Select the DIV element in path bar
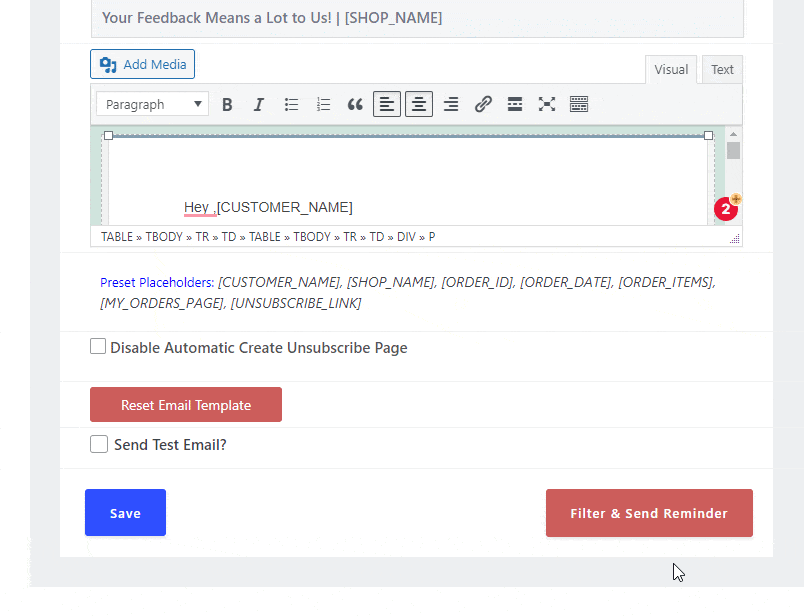 pyautogui.click(x=406, y=237)
